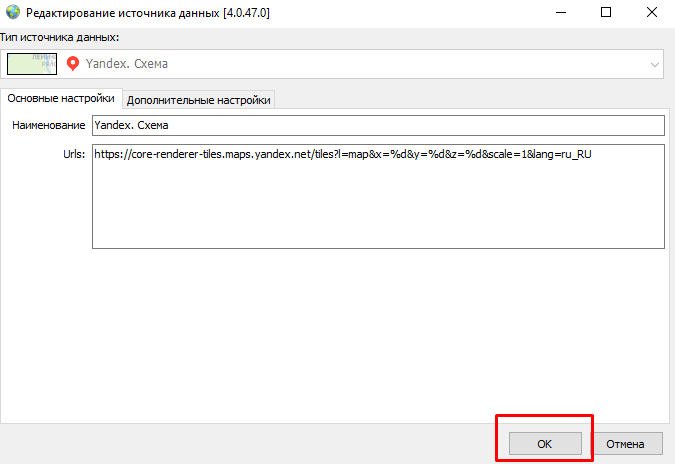Image resolution: width=675 pixels, height=464 pixels.
Task: Select the Yandex. Схема combo box
Action: pos(331,64)
